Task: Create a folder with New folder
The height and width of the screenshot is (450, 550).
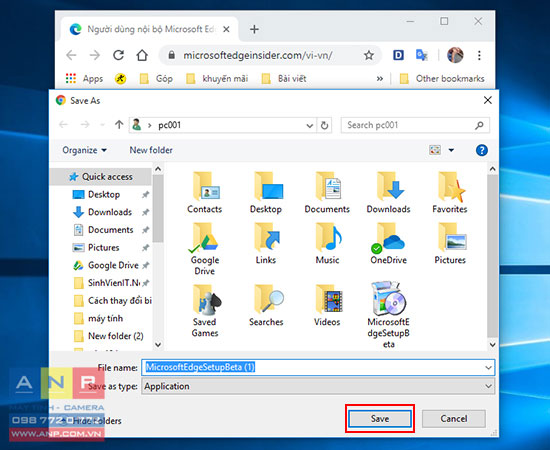Action: 151,150
